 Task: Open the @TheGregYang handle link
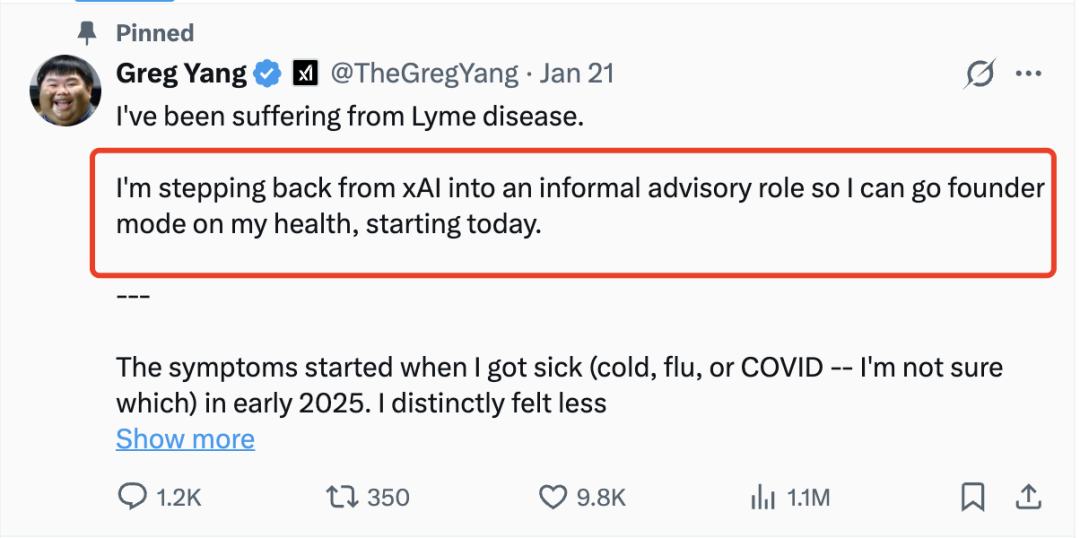425,73
